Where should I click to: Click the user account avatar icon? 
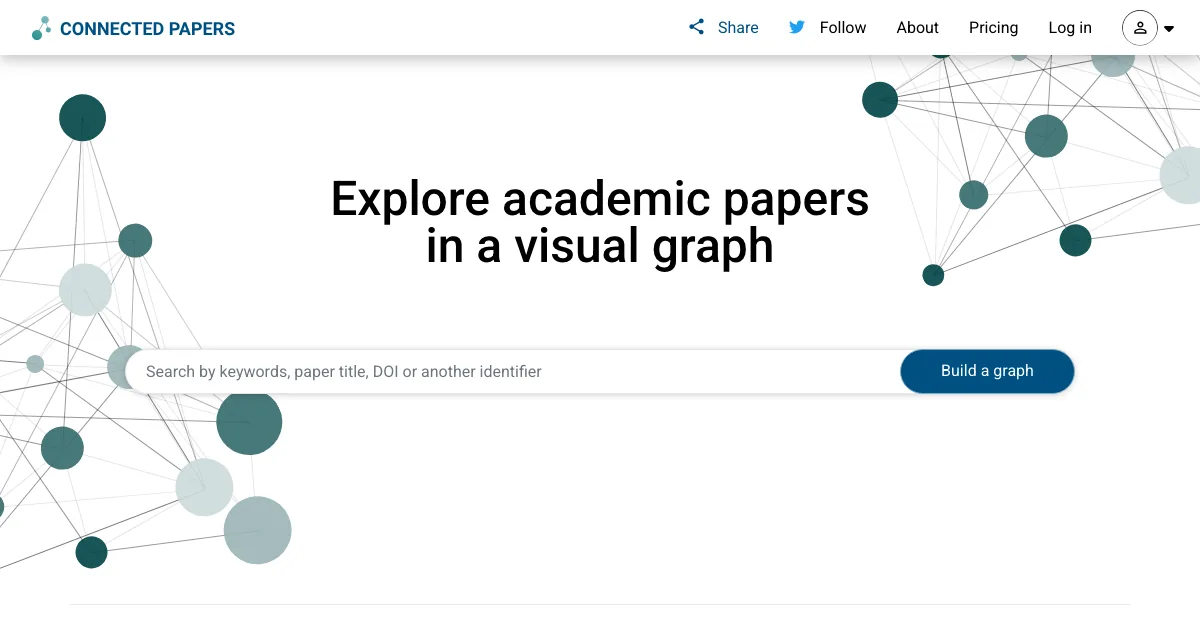click(x=1140, y=28)
